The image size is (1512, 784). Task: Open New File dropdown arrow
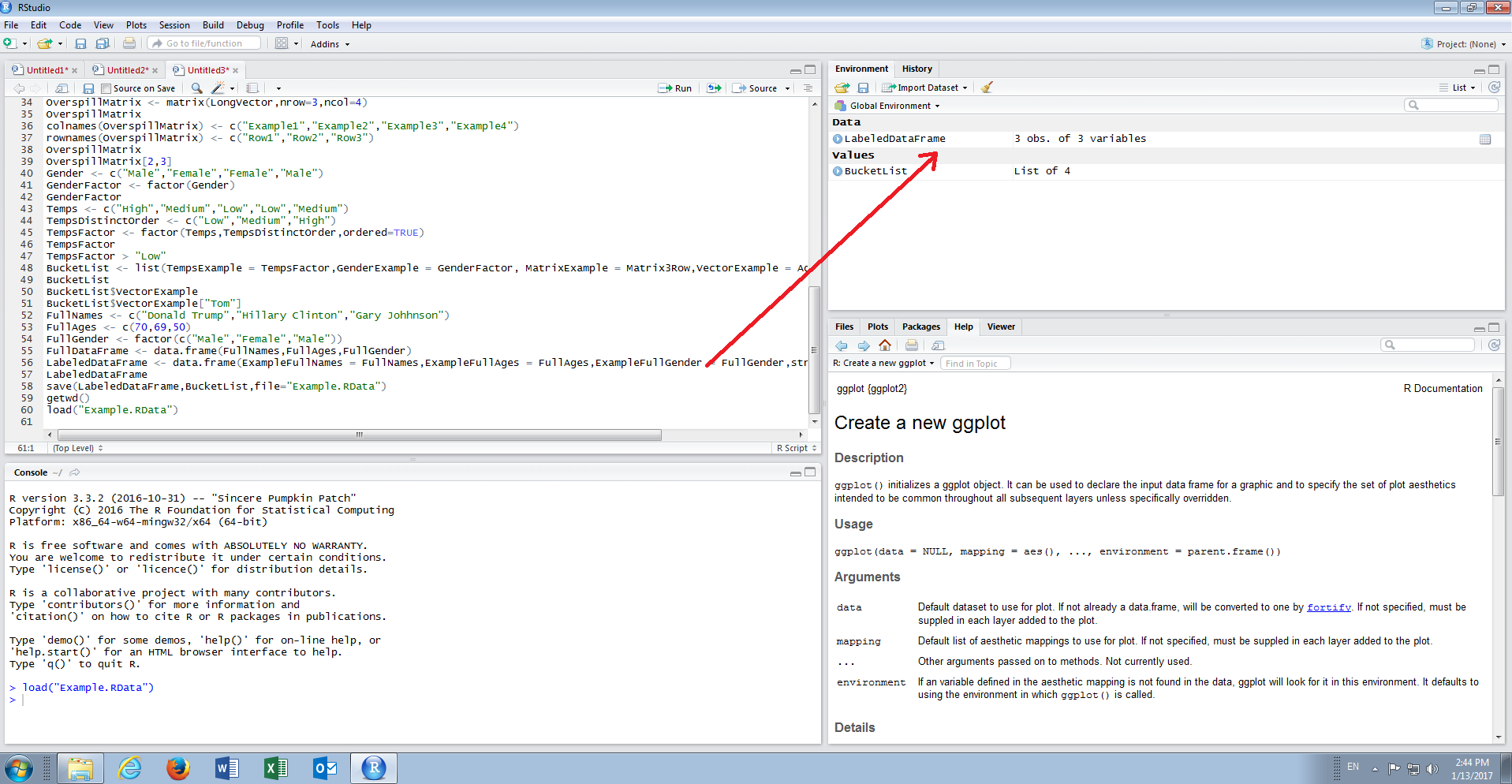pos(25,44)
